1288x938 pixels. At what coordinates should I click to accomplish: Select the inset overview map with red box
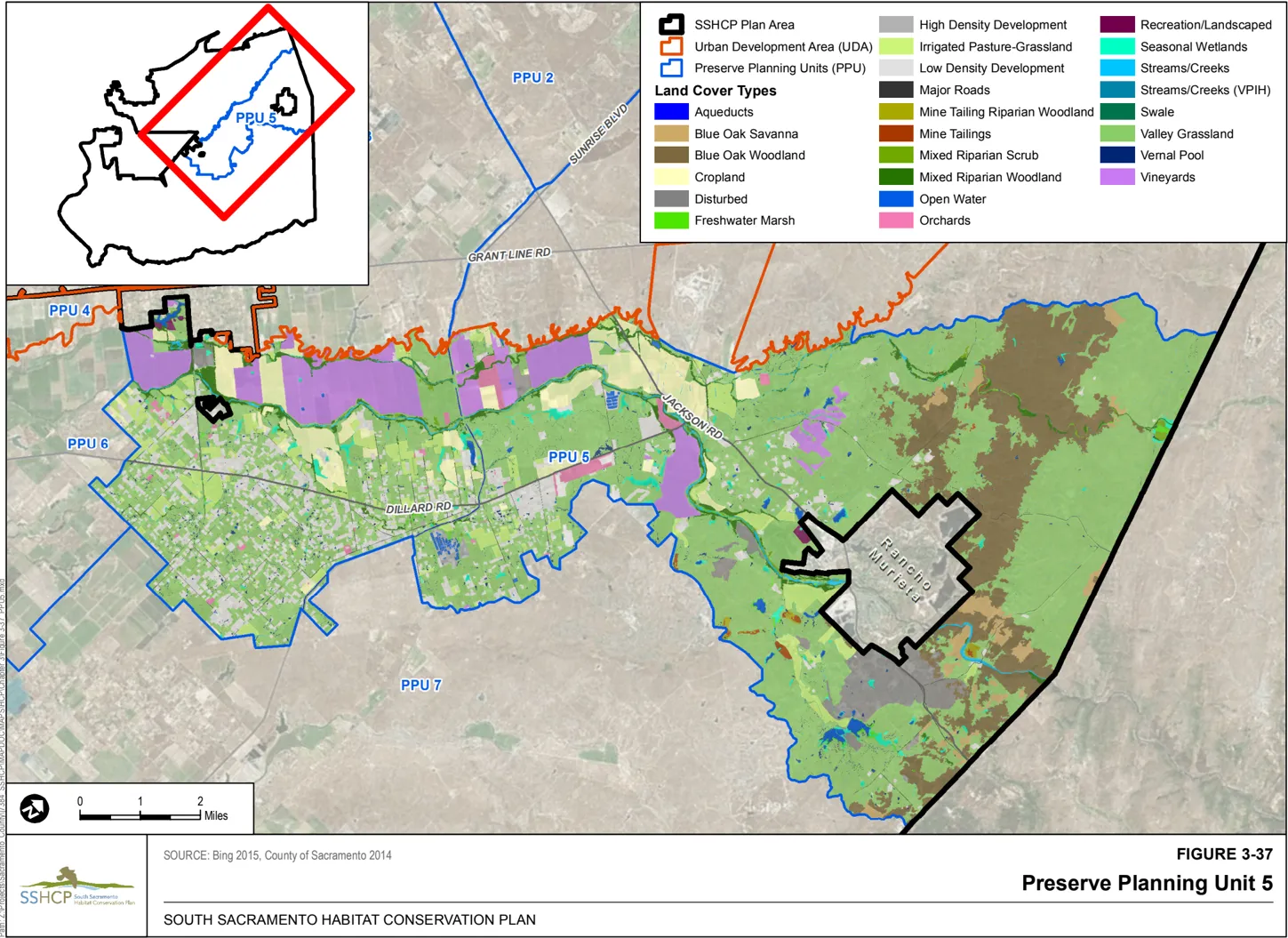[187, 143]
